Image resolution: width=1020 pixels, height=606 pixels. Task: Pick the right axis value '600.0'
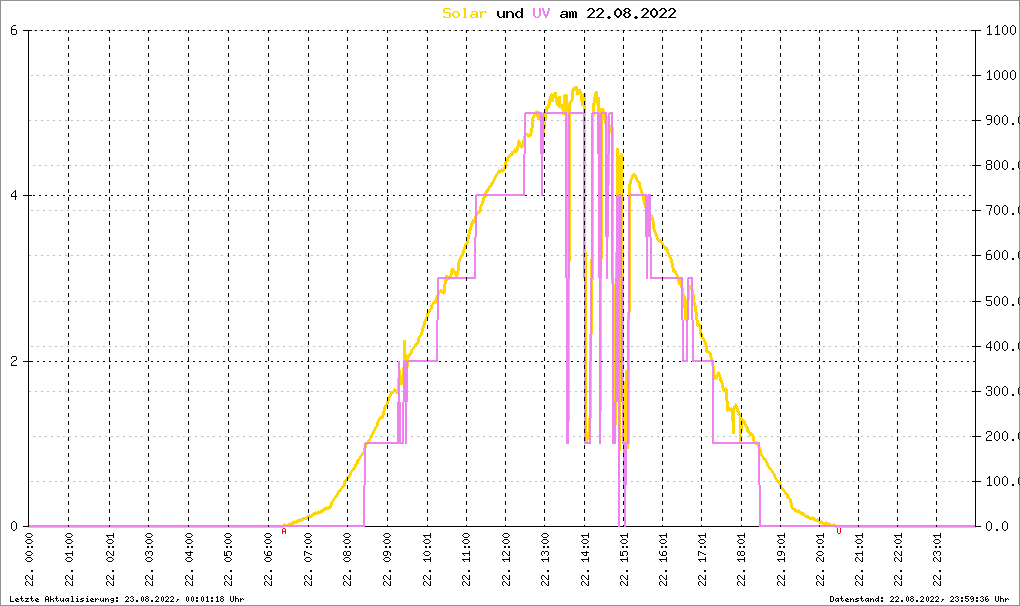(x=1002, y=256)
